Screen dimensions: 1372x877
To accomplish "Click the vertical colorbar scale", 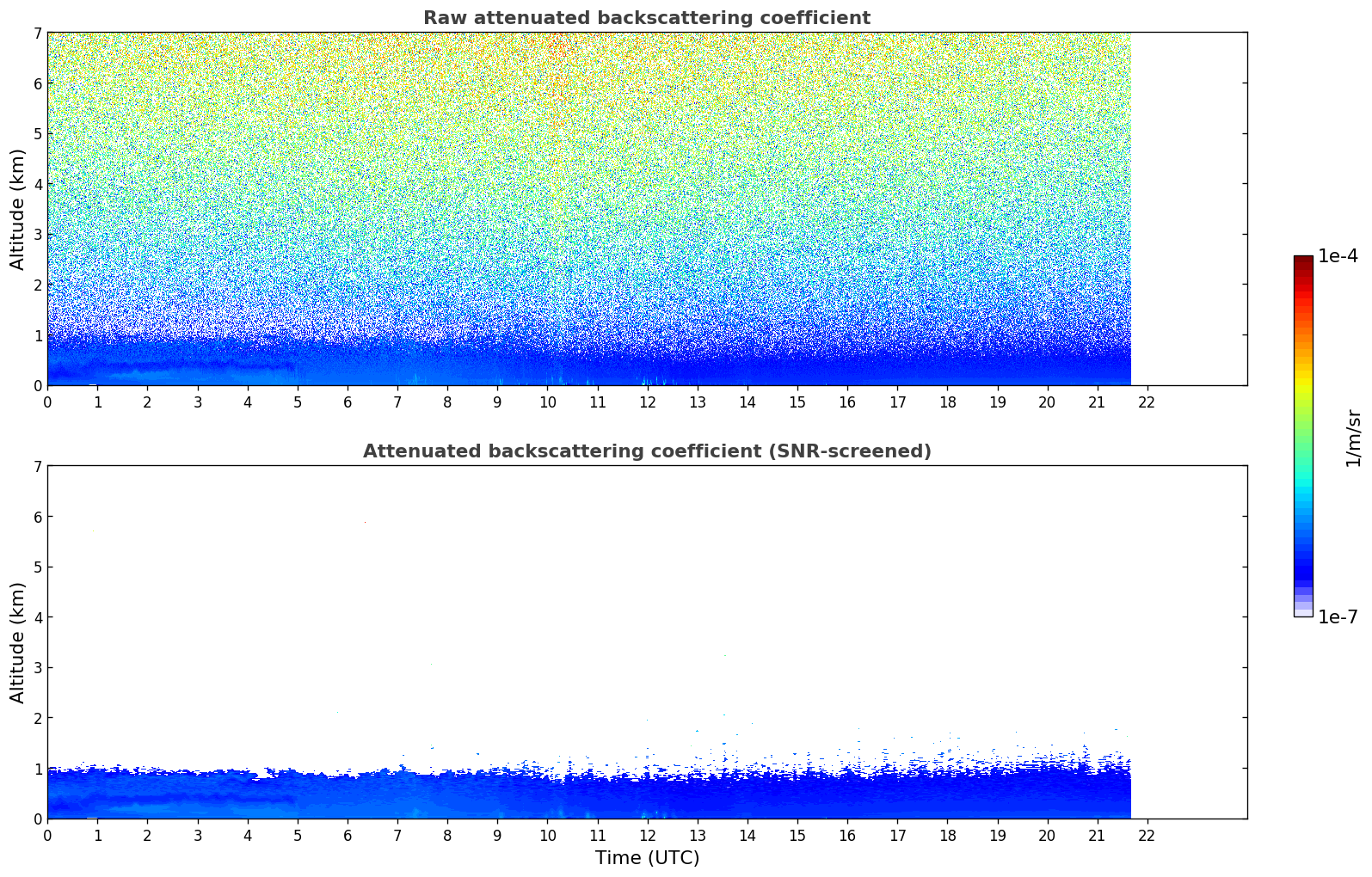I will [1303, 436].
